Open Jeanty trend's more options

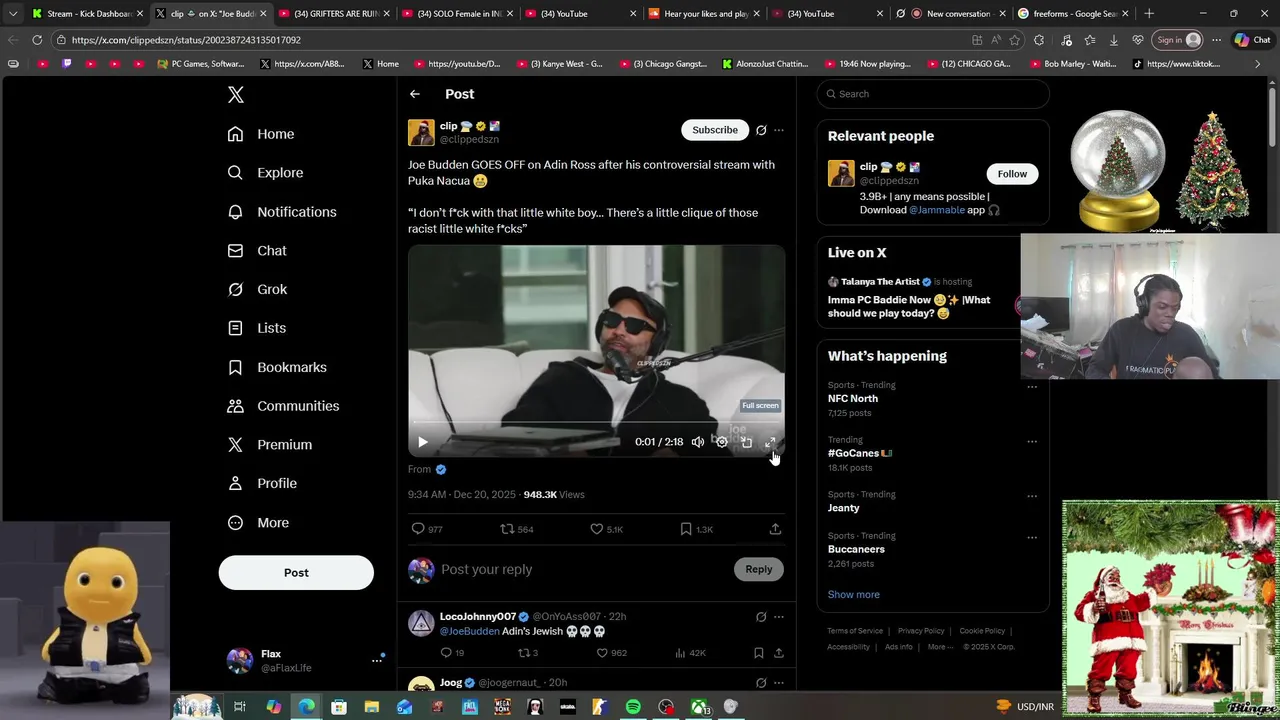pyautogui.click(x=1032, y=496)
